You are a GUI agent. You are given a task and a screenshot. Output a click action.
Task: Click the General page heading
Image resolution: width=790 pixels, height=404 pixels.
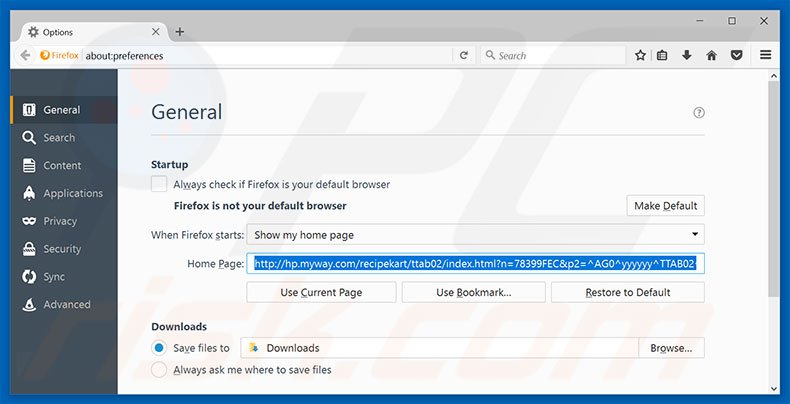[x=186, y=111]
